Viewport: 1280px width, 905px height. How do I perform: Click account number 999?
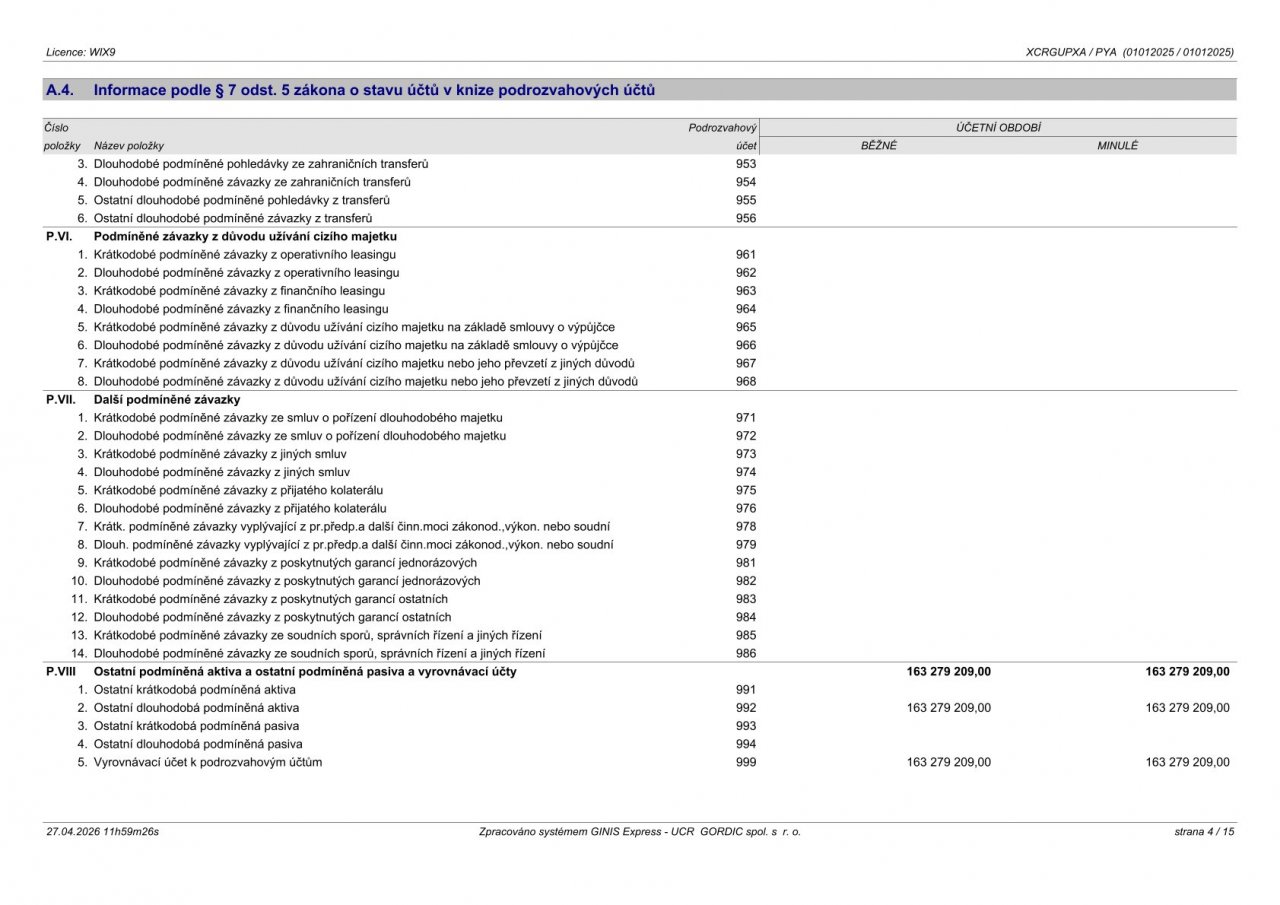click(x=746, y=762)
